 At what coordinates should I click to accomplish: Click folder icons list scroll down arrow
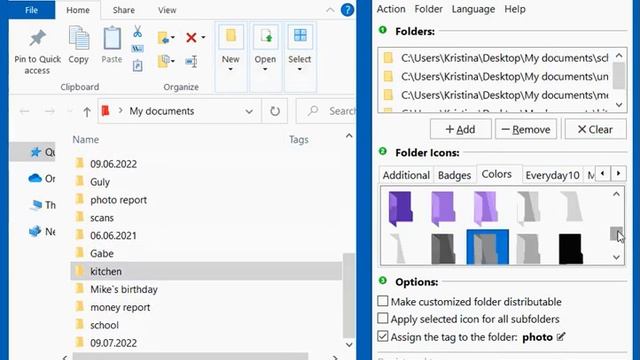pos(616,257)
